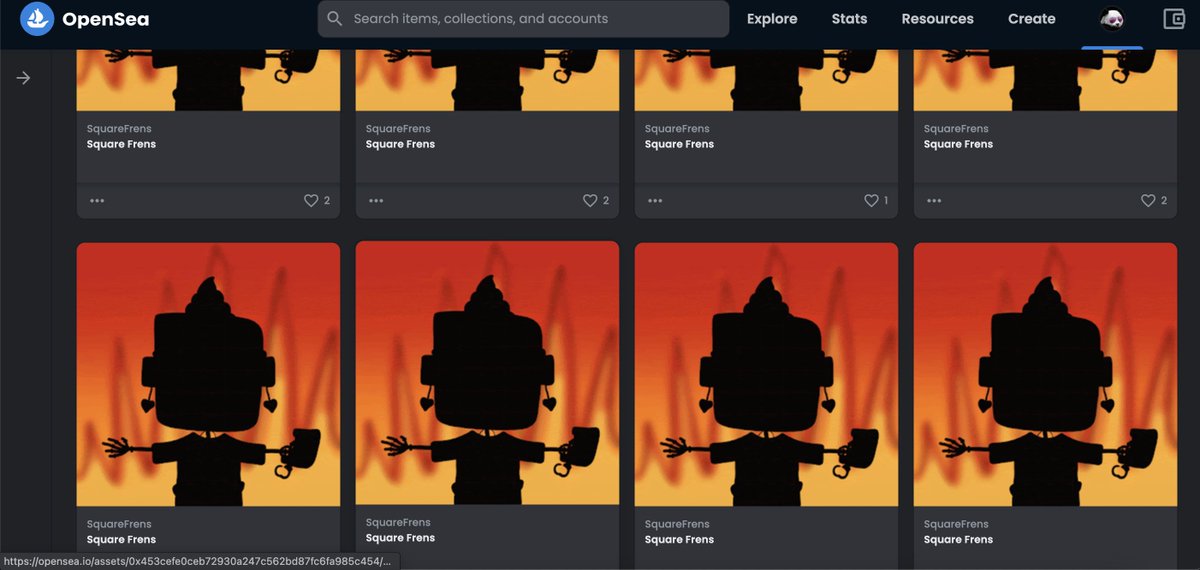Click SquareFrens collection link on second bottom-row card
Viewport: 1200px width, 570px height.
[398, 522]
